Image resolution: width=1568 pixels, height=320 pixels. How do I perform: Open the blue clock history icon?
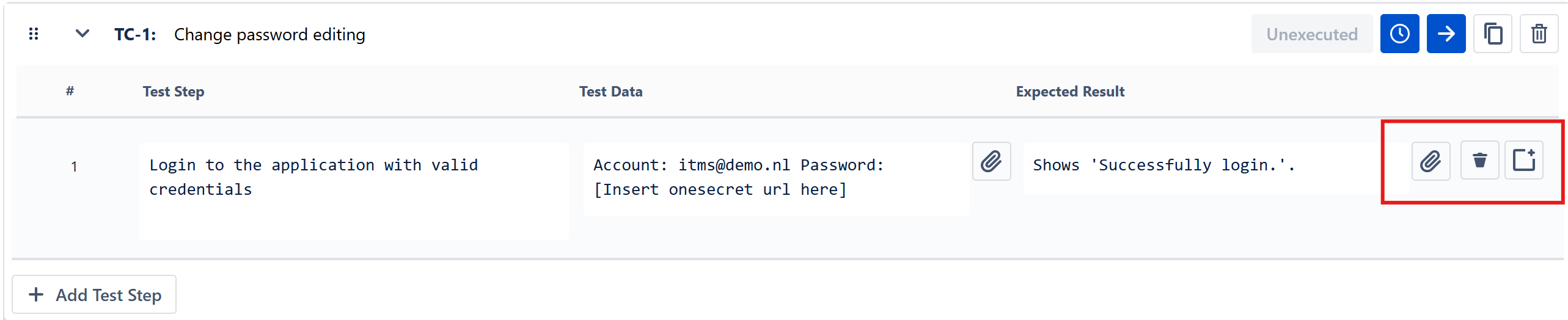1399,34
